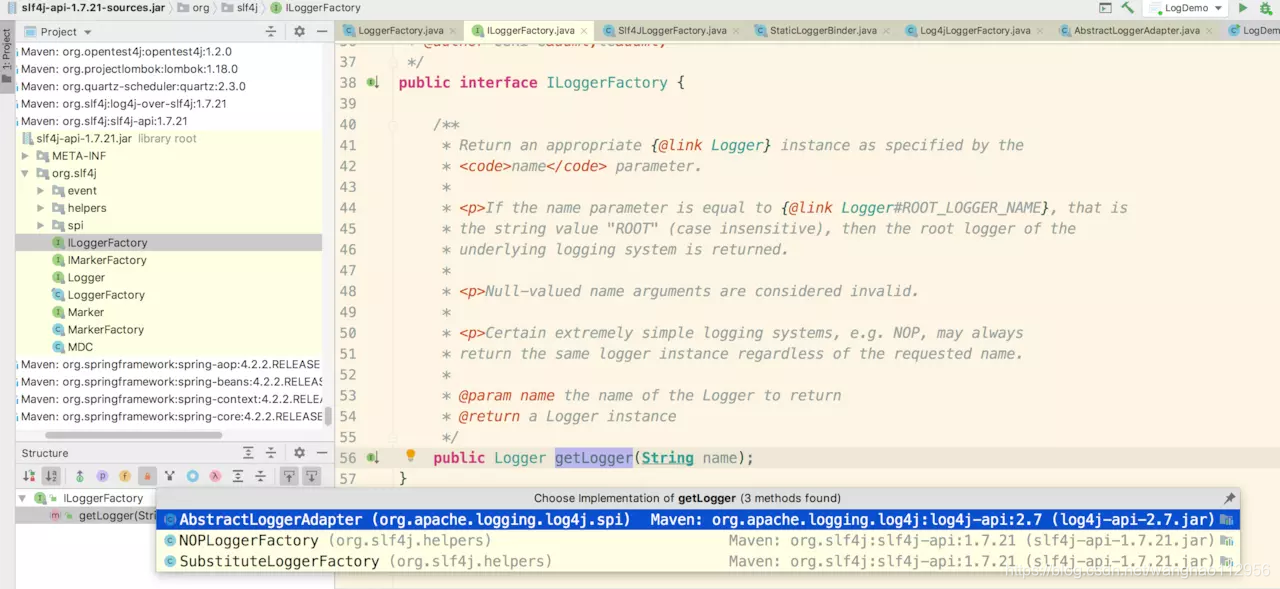Collapse all in the Project panel header
Screen dimensions: 1280x589
(x=270, y=32)
